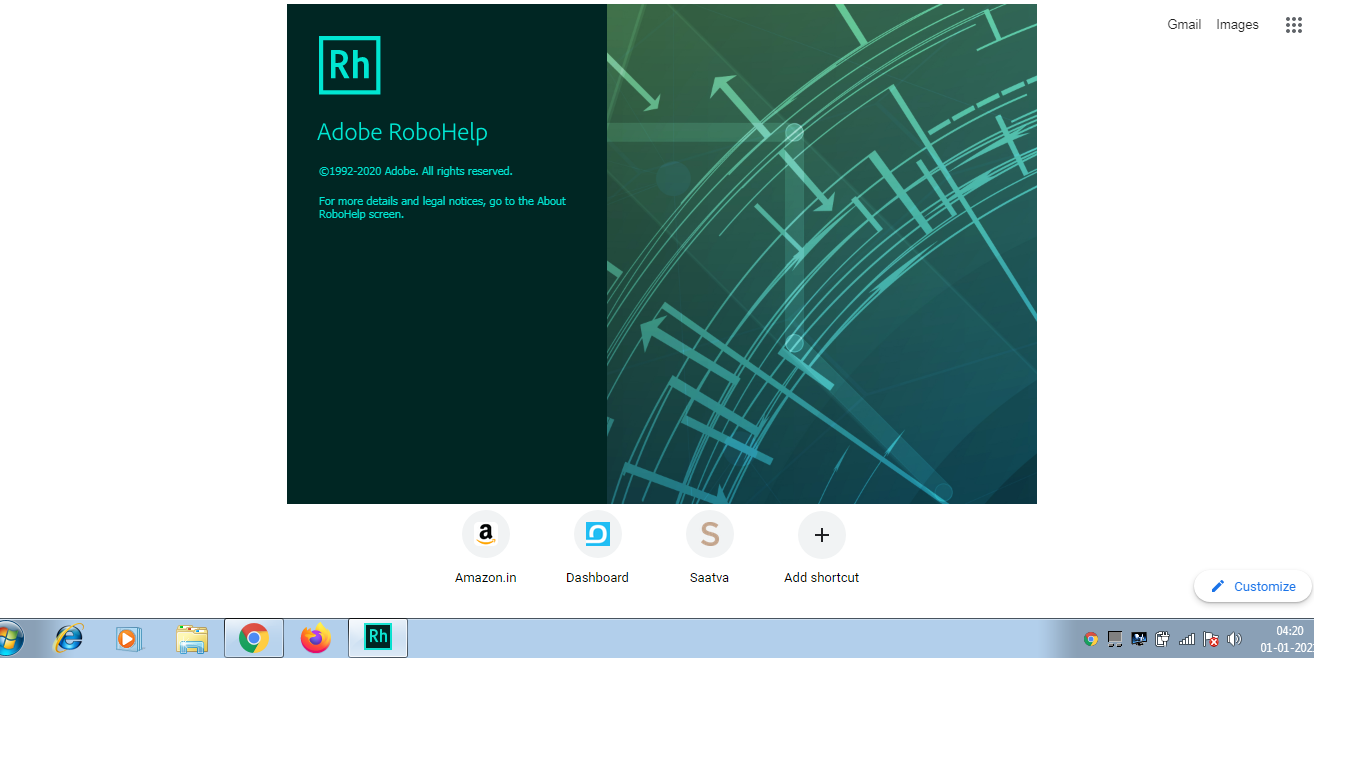The width and height of the screenshot is (1366, 768).
Task: Click the Customize button
Action: pyautogui.click(x=1252, y=586)
